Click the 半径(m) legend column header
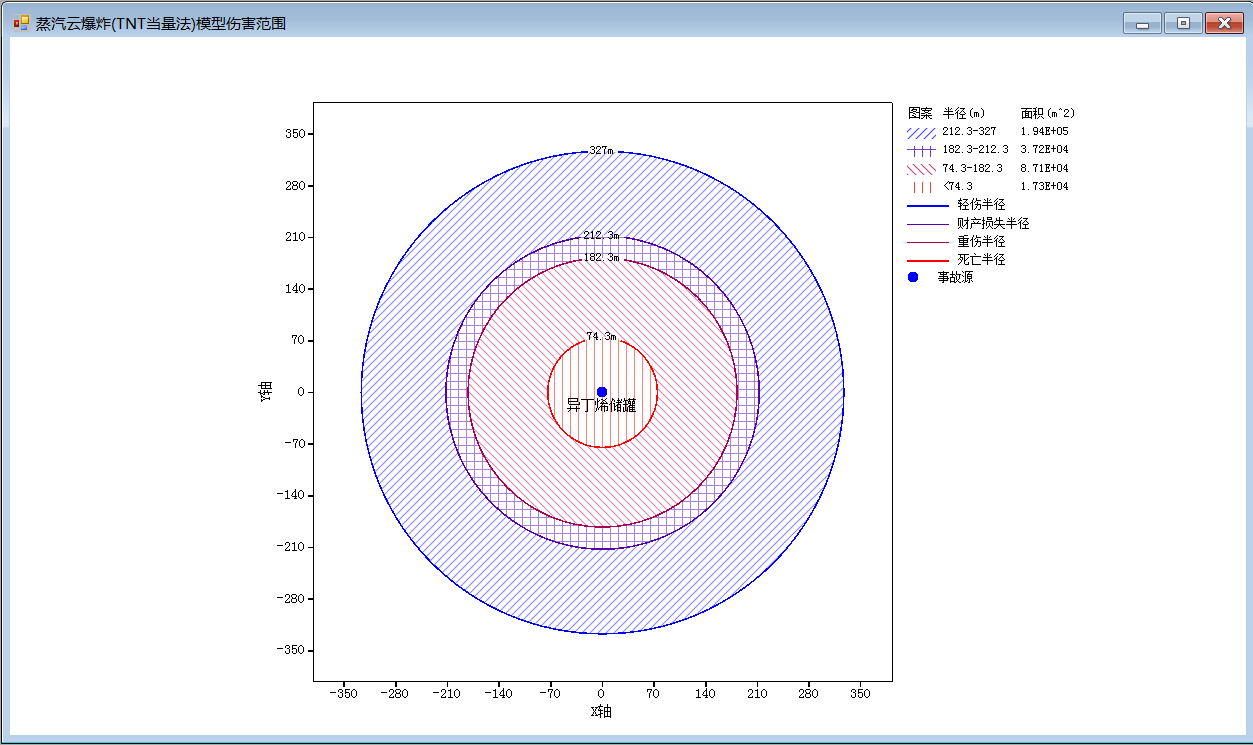 964,113
